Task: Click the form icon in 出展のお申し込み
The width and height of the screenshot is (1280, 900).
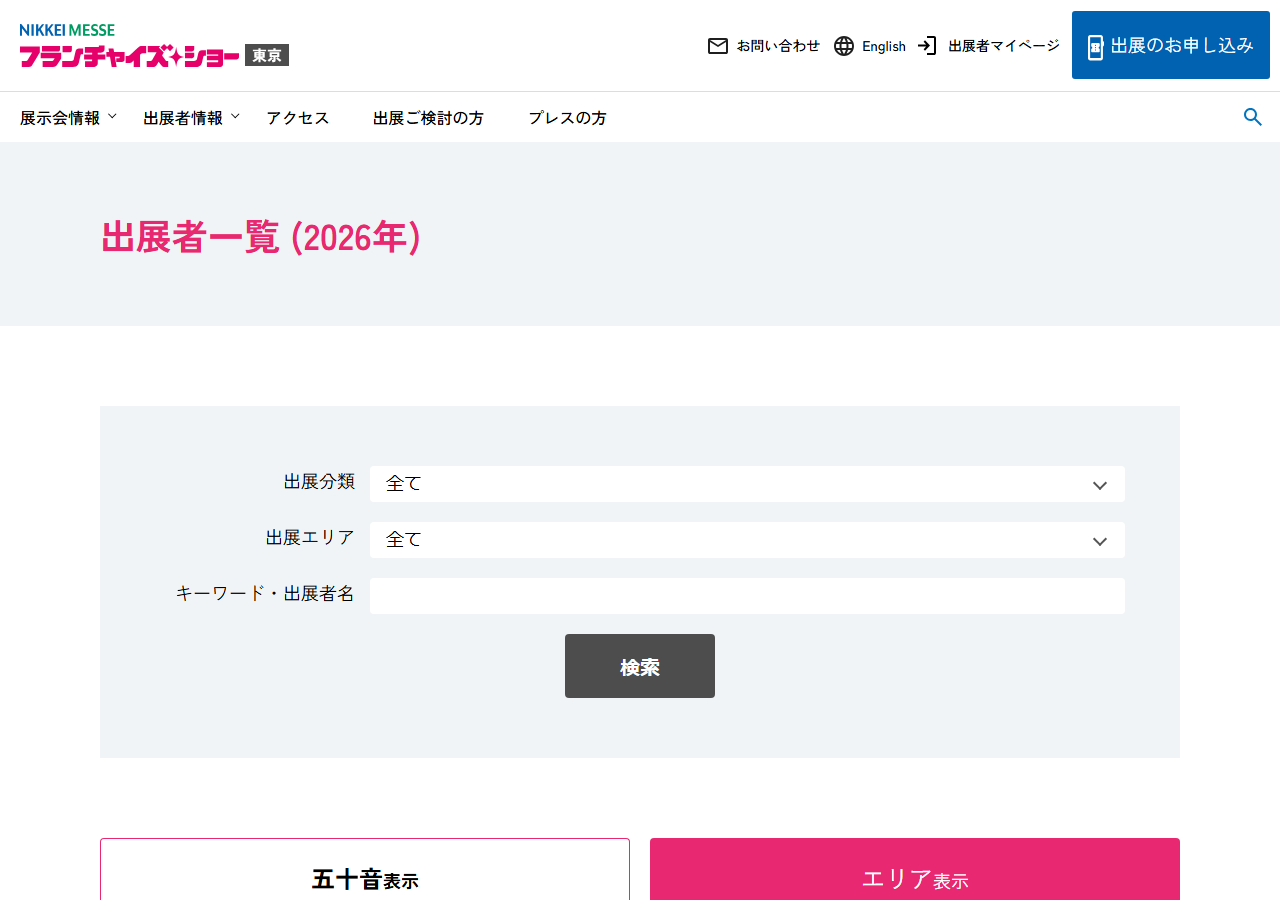Action: (1095, 46)
